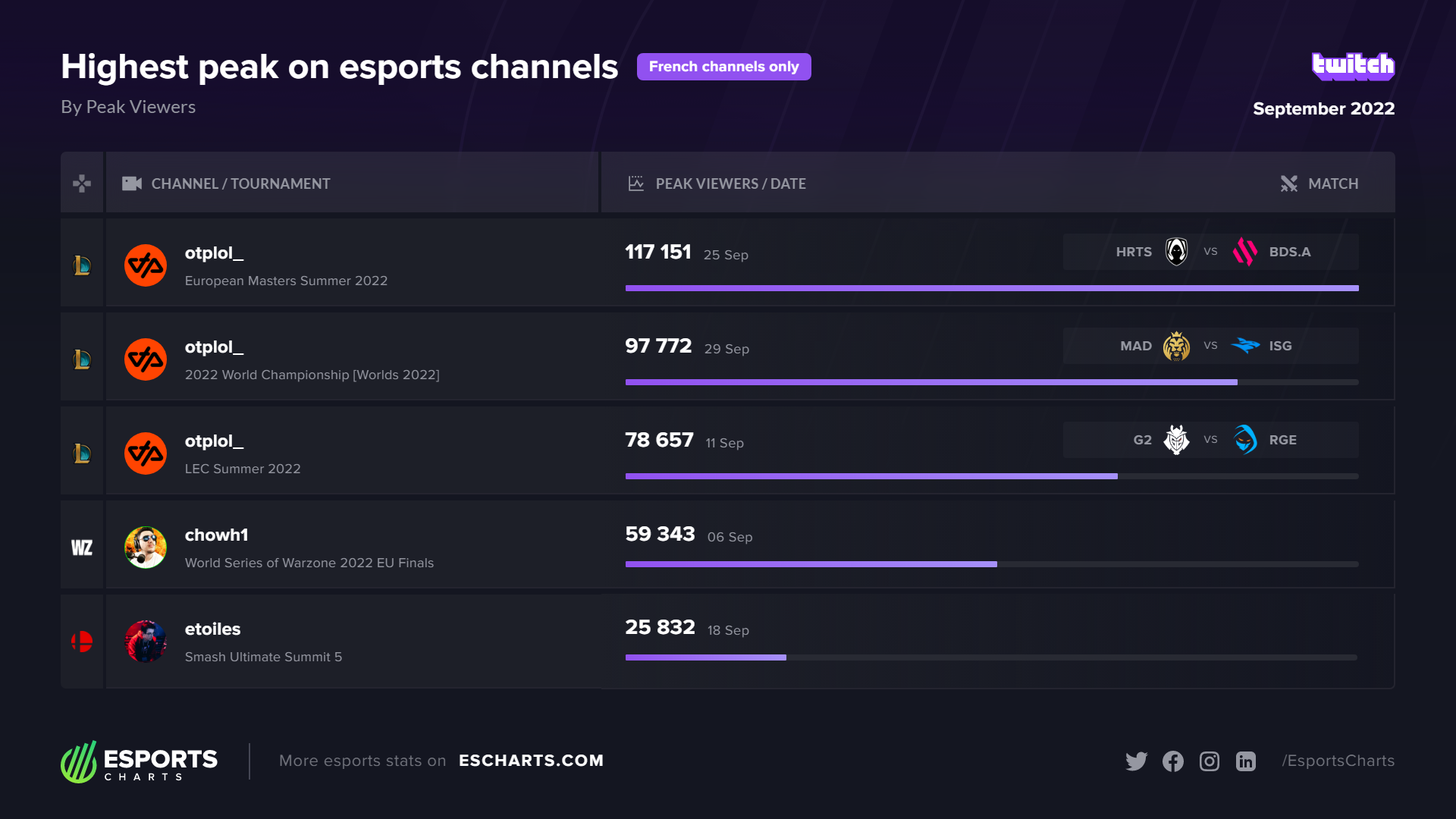Click the Peak Viewers / Date column header
This screenshot has height=819, width=1456.
pyautogui.click(x=730, y=184)
